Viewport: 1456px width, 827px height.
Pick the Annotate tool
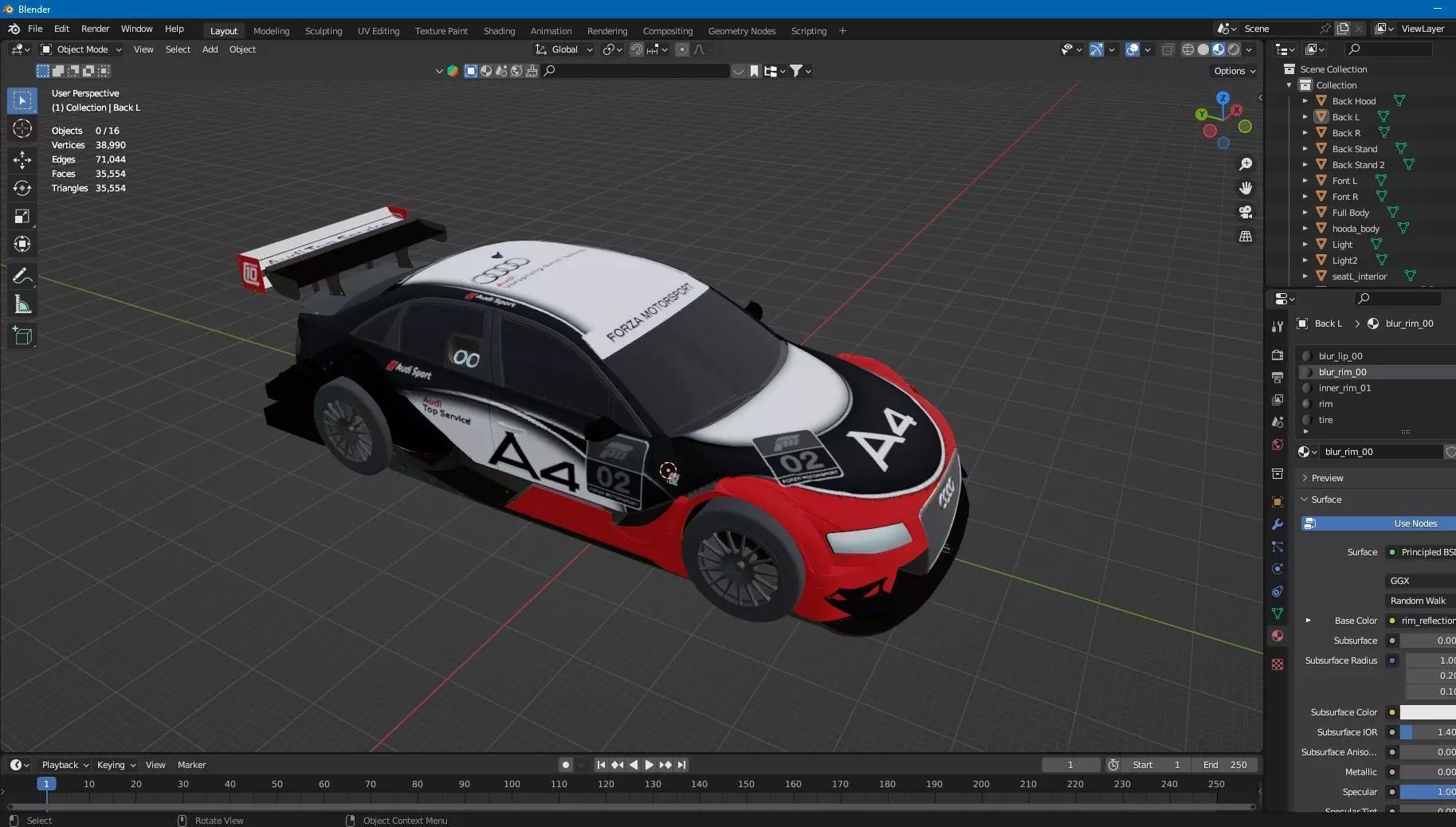22,276
